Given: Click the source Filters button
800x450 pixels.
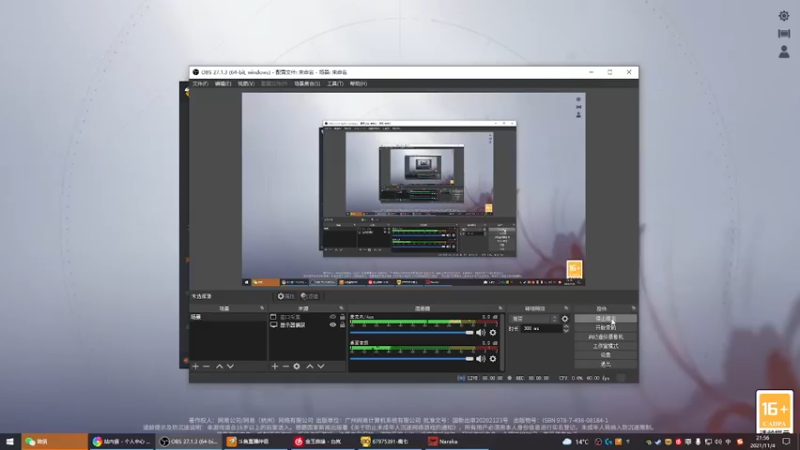Looking at the screenshot, I should click(310, 296).
